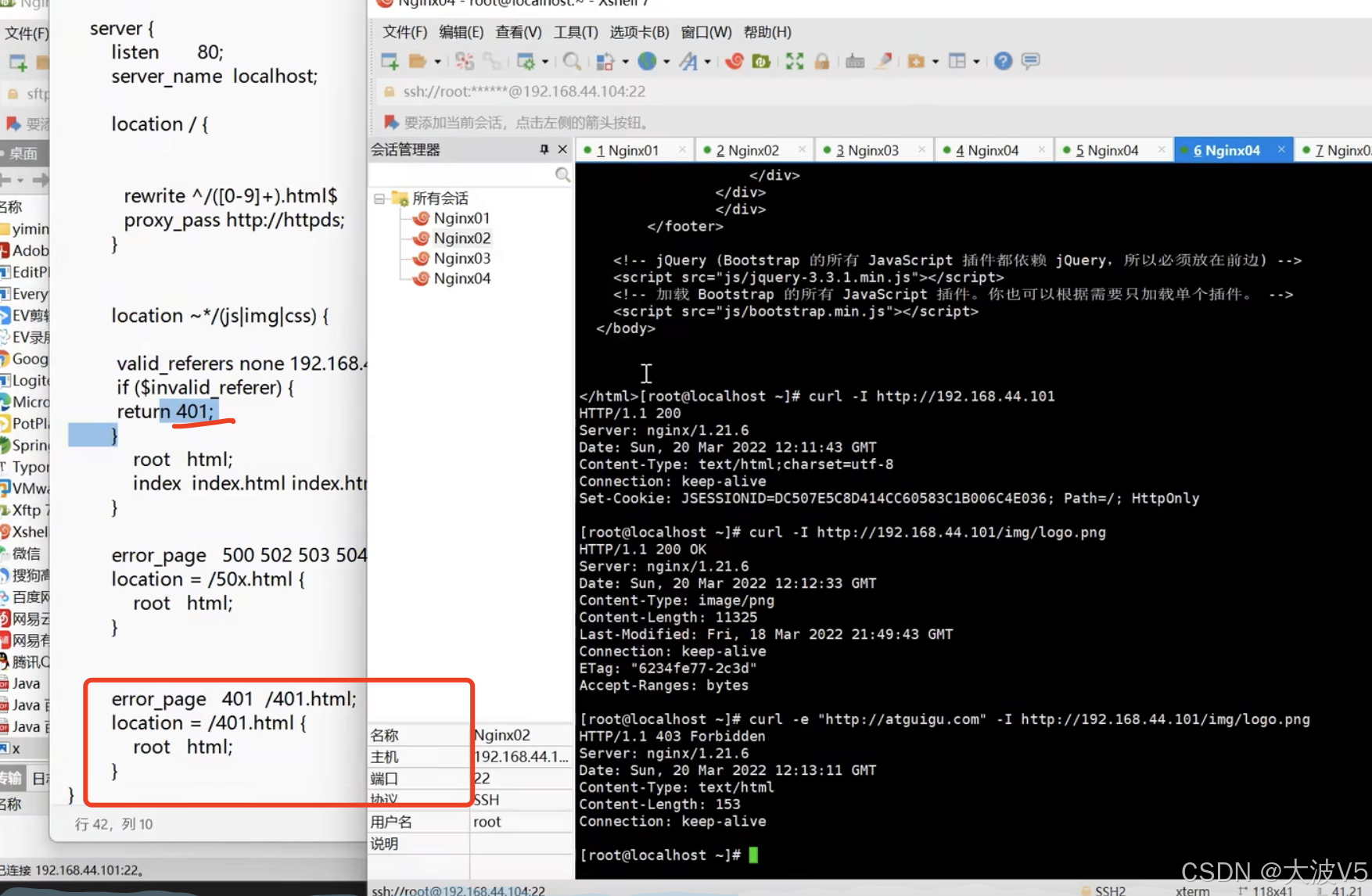This screenshot has height=896, width=1372.
Task: Collapse the 所有会话 tree node
Action: point(379,199)
